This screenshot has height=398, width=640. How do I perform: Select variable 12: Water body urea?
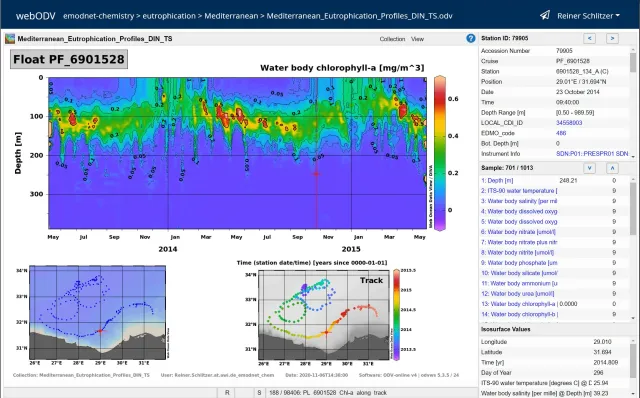517,293
